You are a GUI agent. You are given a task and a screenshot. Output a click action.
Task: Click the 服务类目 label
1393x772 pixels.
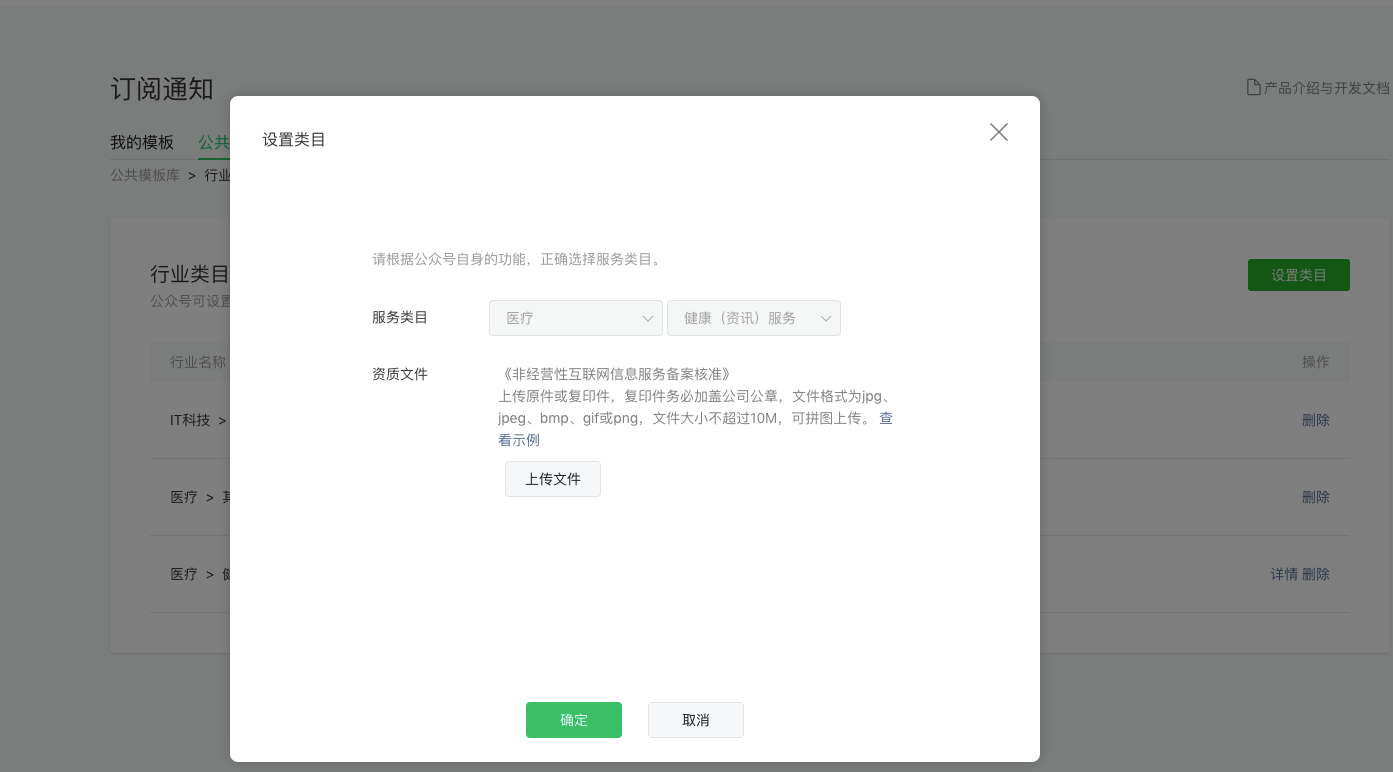[x=400, y=317]
